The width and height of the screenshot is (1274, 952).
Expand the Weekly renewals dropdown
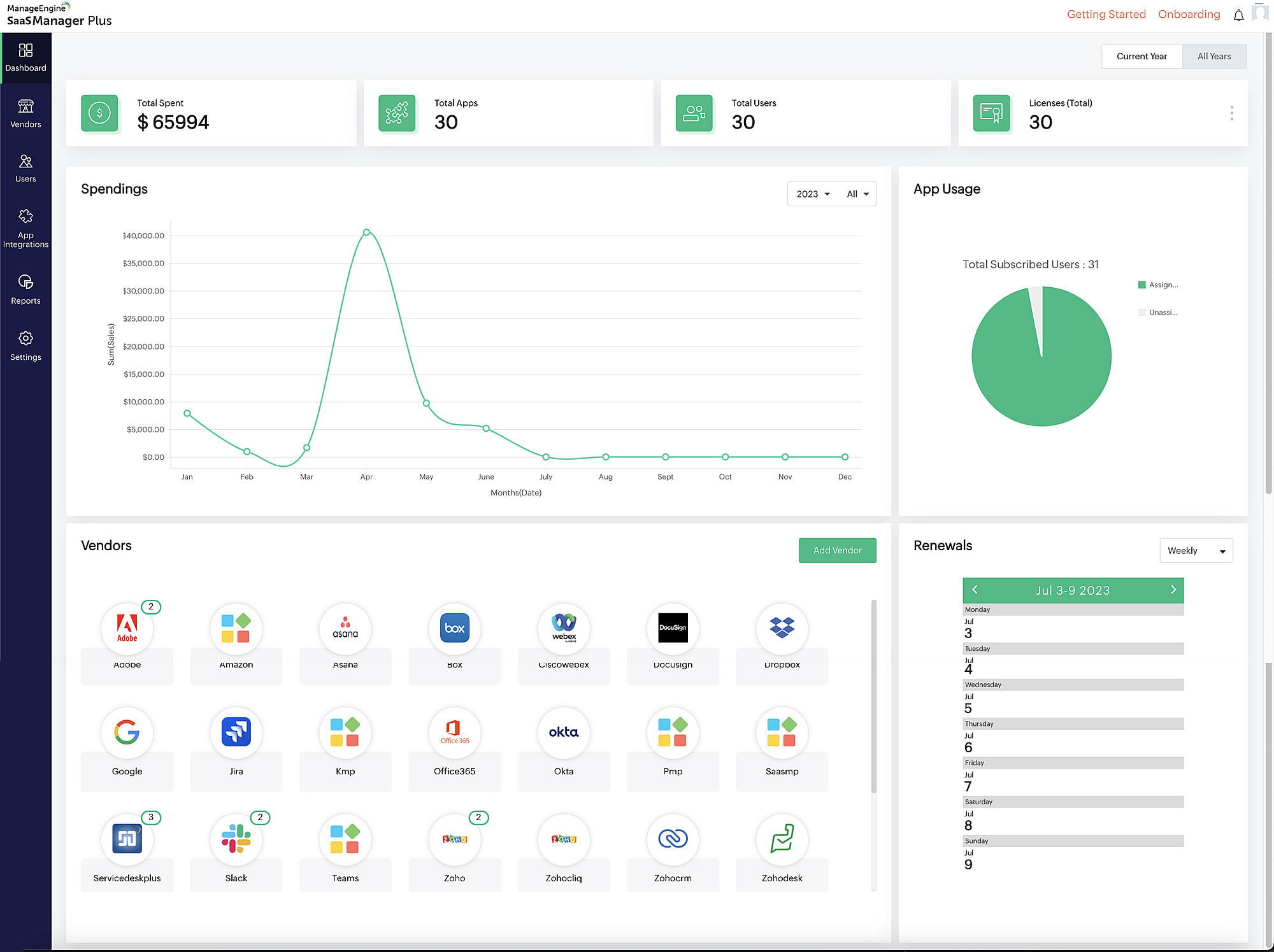pos(1196,551)
